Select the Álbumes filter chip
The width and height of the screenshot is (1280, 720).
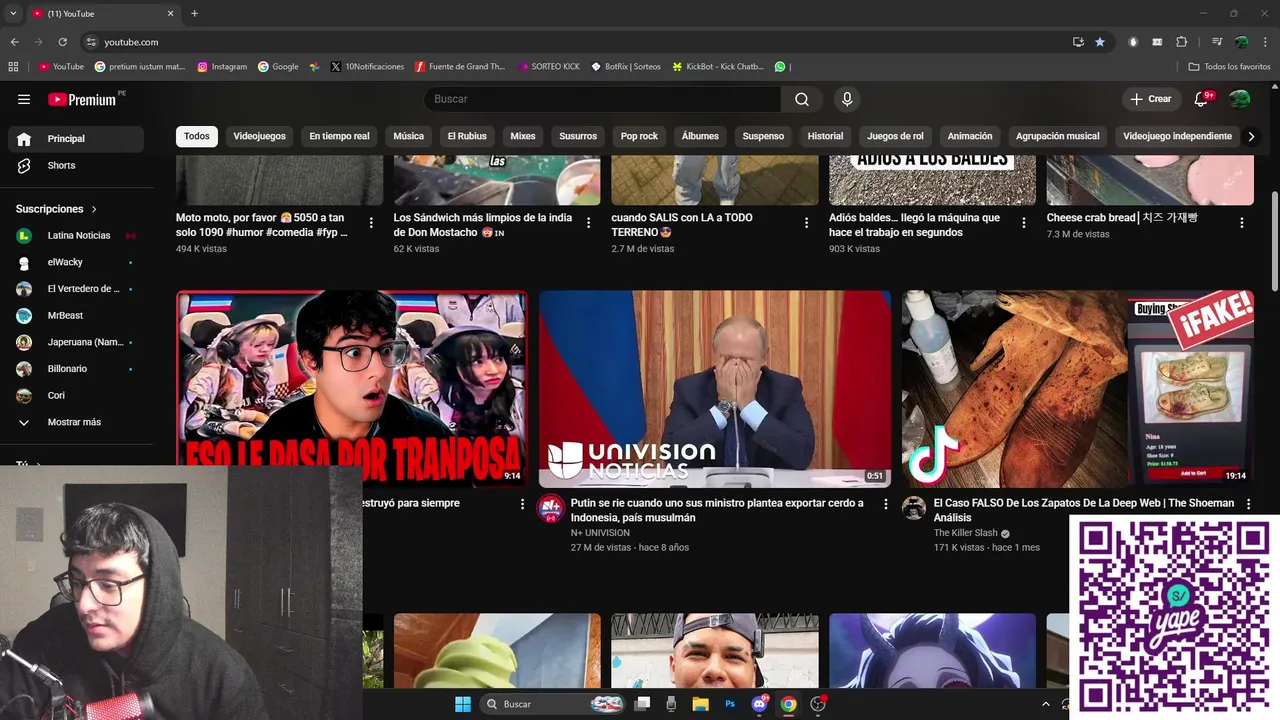tap(700, 136)
